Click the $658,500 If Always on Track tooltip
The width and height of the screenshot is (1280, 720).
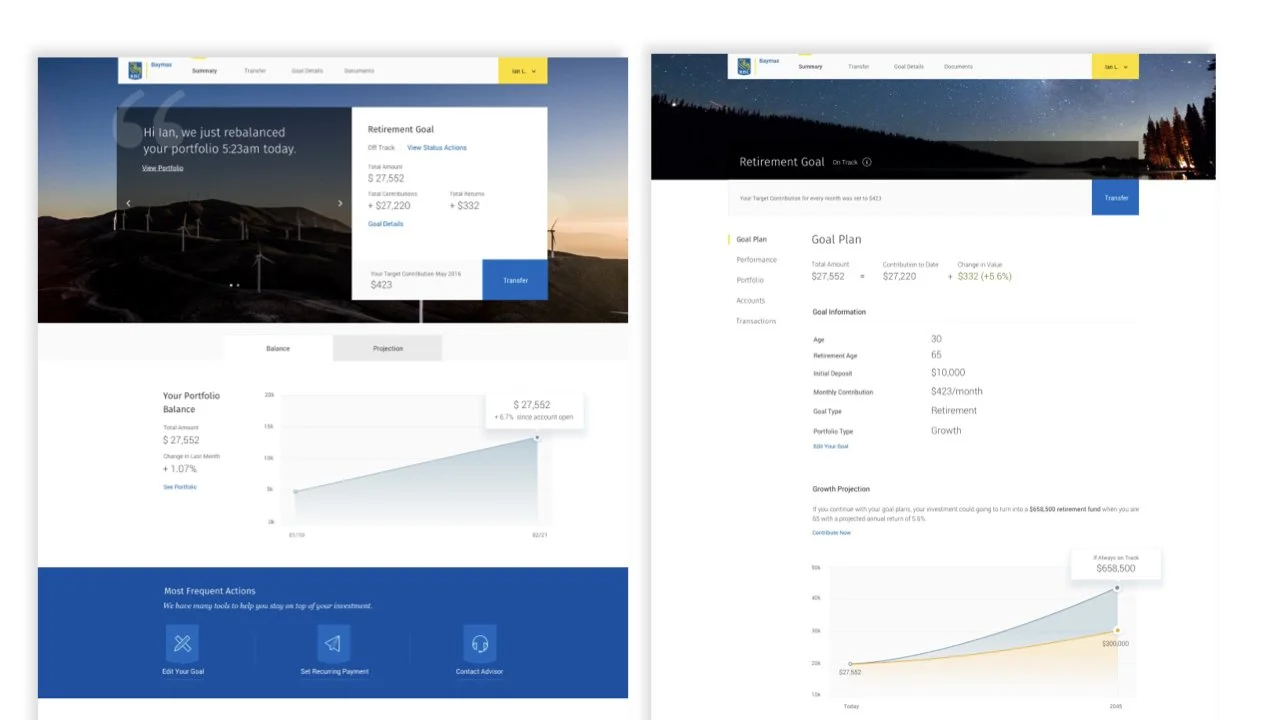(1116, 564)
